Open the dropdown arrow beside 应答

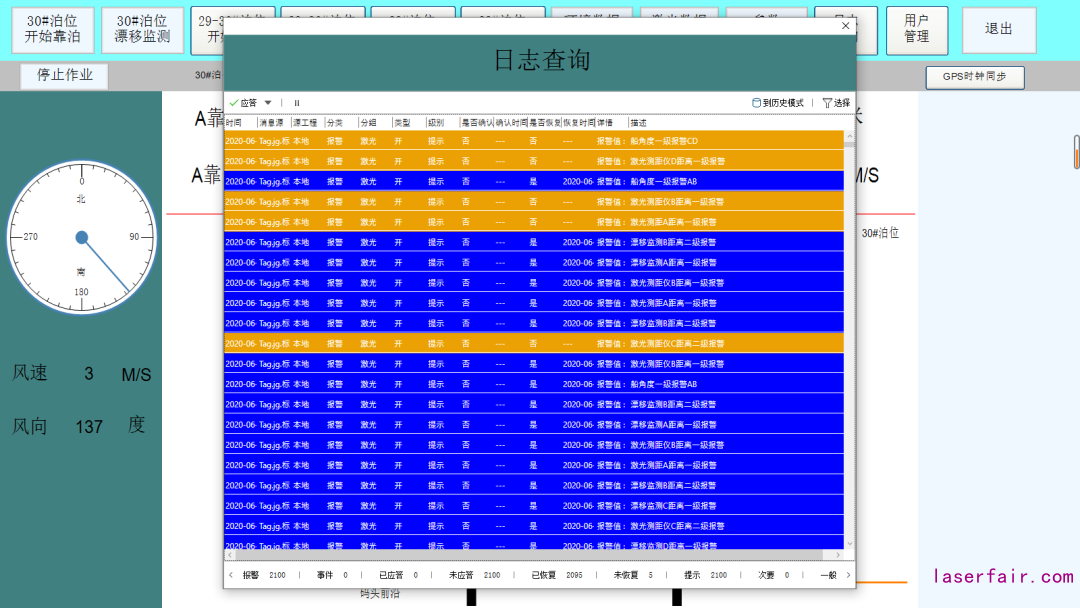tap(268, 103)
